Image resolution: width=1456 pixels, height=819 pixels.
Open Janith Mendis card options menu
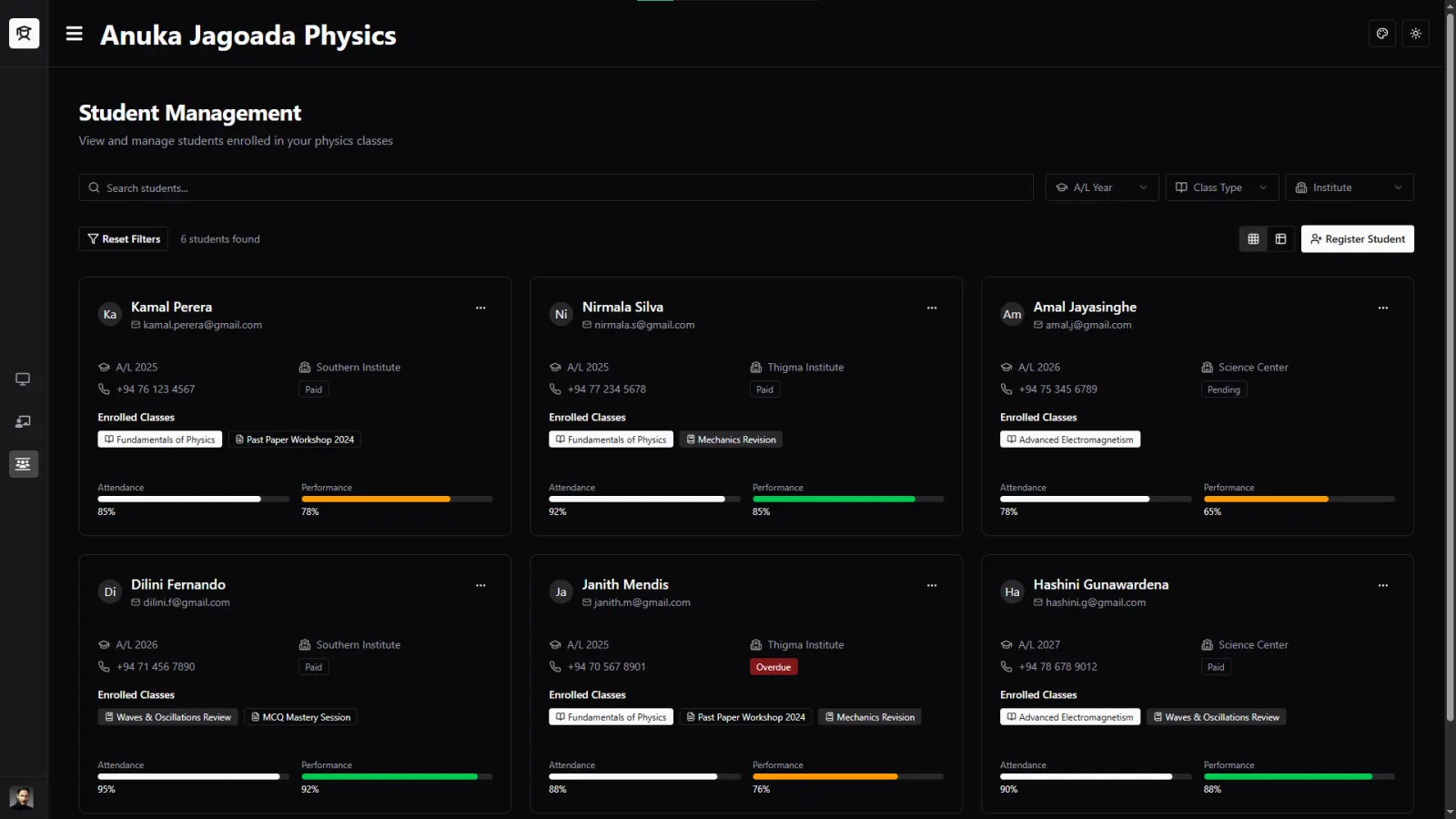[932, 585]
